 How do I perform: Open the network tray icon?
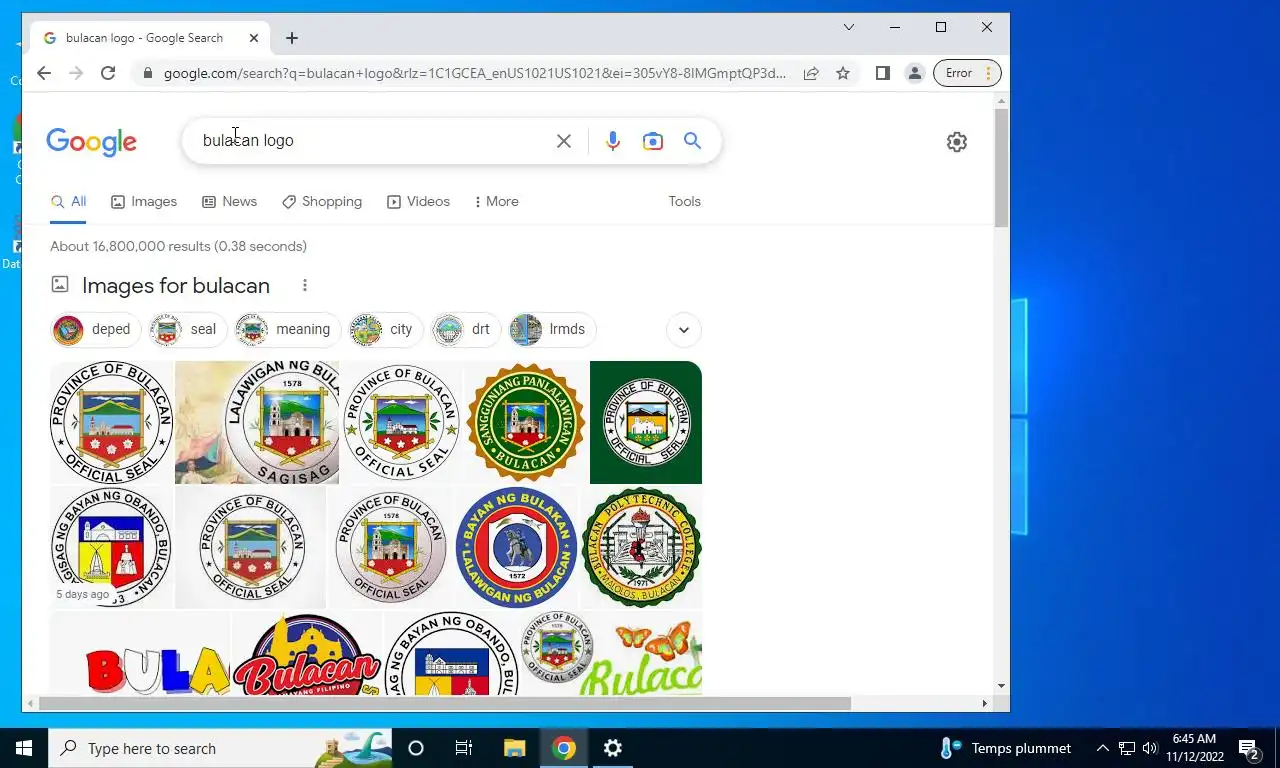point(1127,748)
